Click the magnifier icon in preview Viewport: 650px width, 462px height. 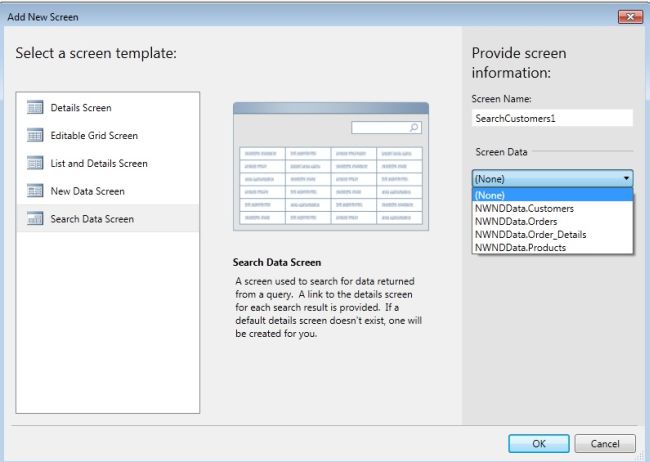point(414,127)
